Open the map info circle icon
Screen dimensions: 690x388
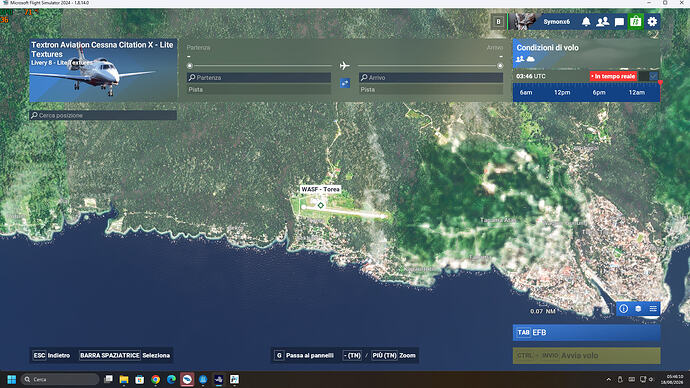pos(624,309)
